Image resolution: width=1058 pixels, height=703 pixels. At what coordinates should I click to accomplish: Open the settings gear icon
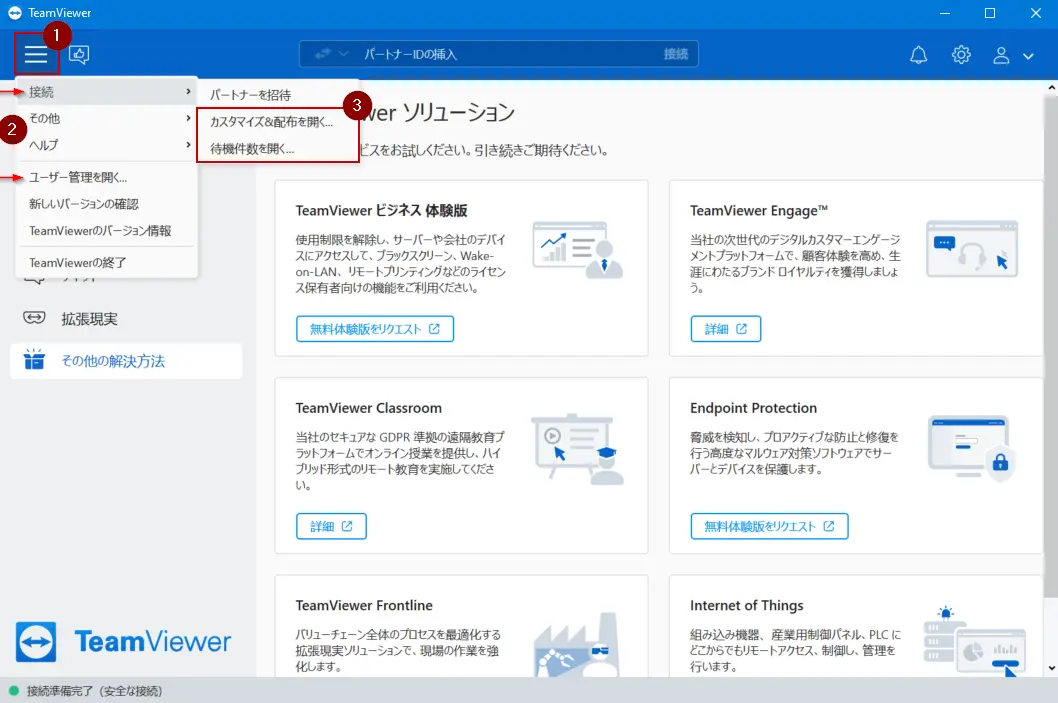pos(961,55)
